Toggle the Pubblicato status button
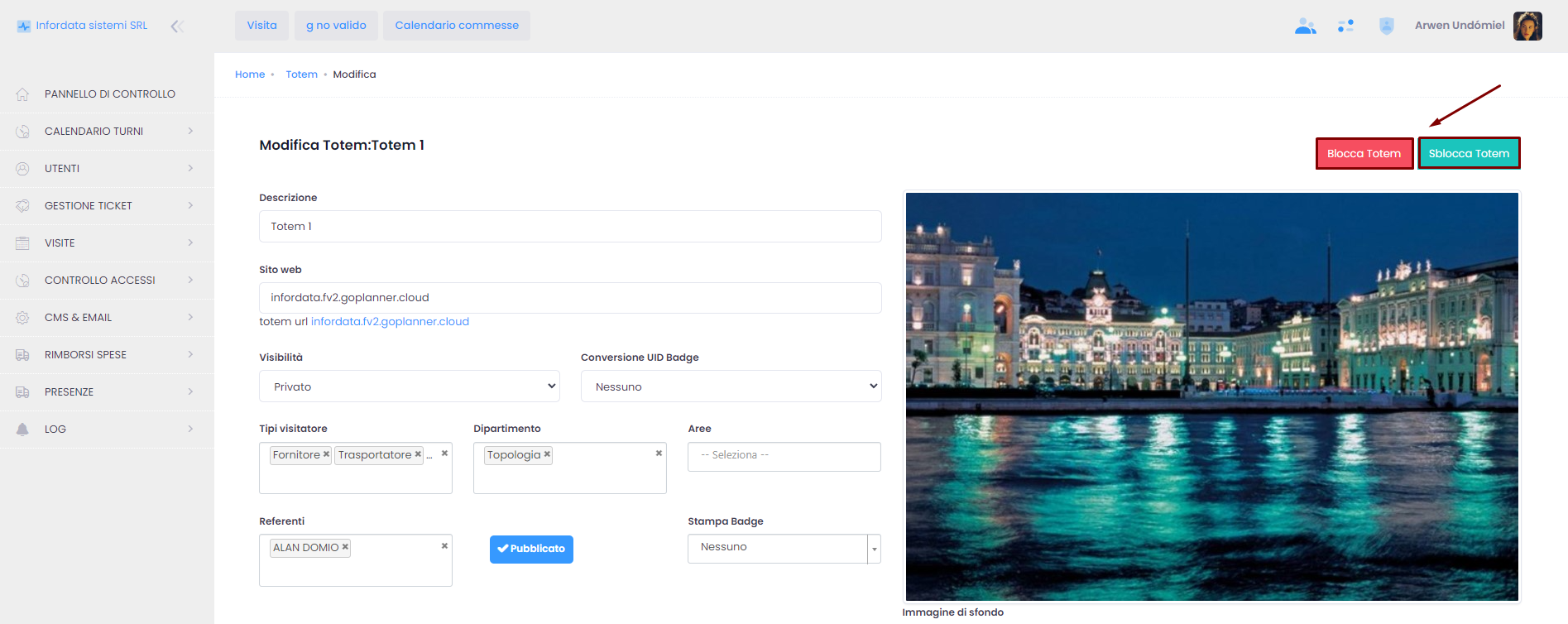The width and height of the screenshot is (1568, 624). point(531,549)
